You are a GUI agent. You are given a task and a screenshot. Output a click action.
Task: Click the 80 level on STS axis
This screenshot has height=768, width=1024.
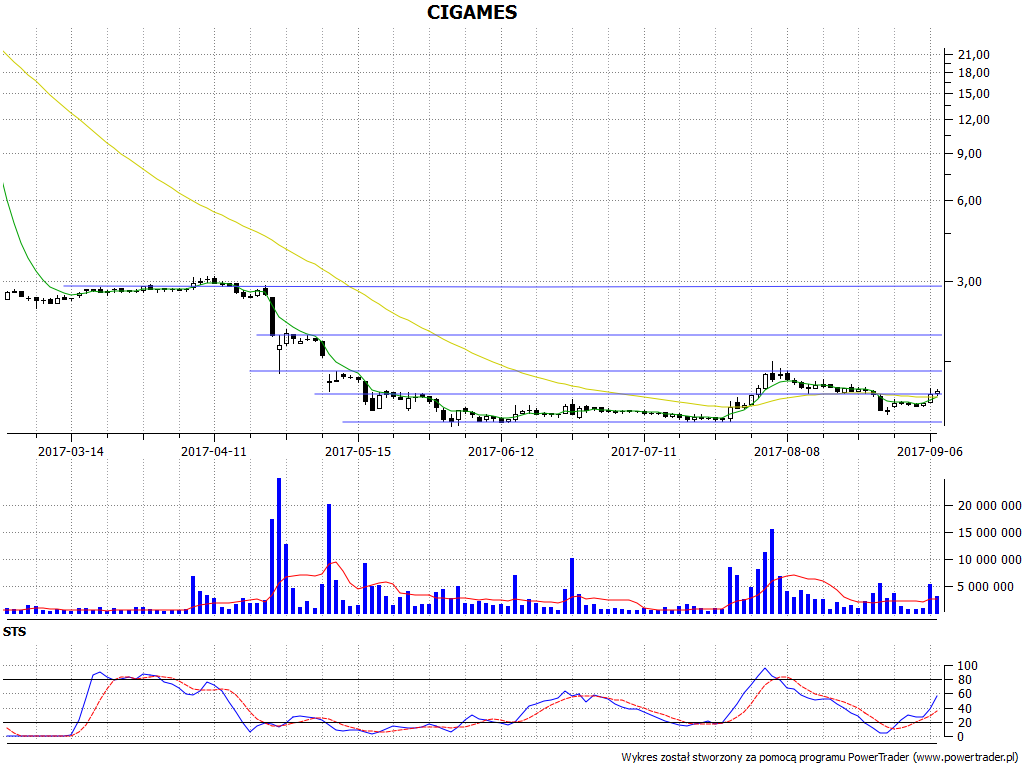(965, 680)
